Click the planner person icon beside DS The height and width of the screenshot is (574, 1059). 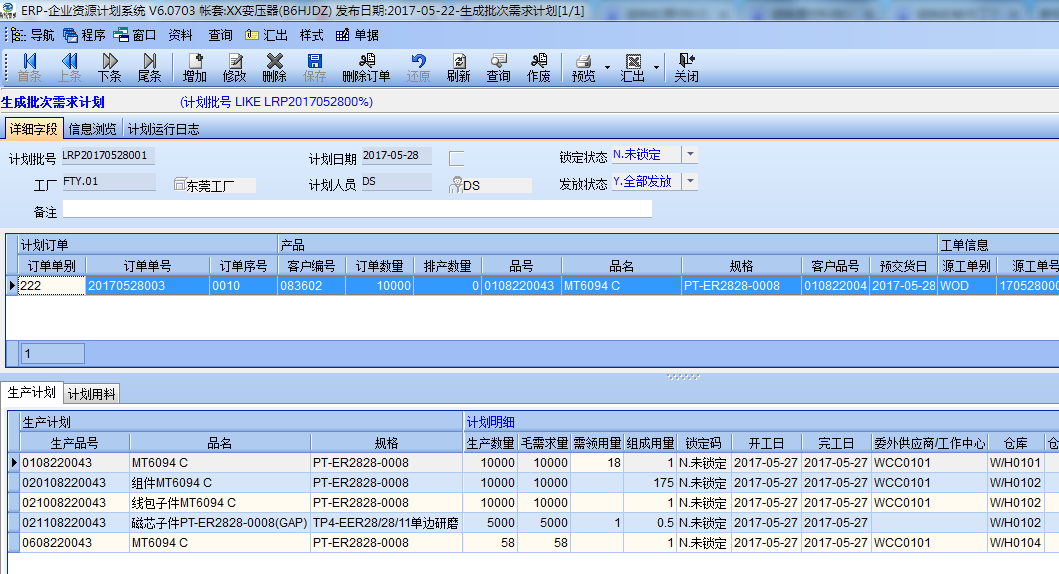(456, 185)
